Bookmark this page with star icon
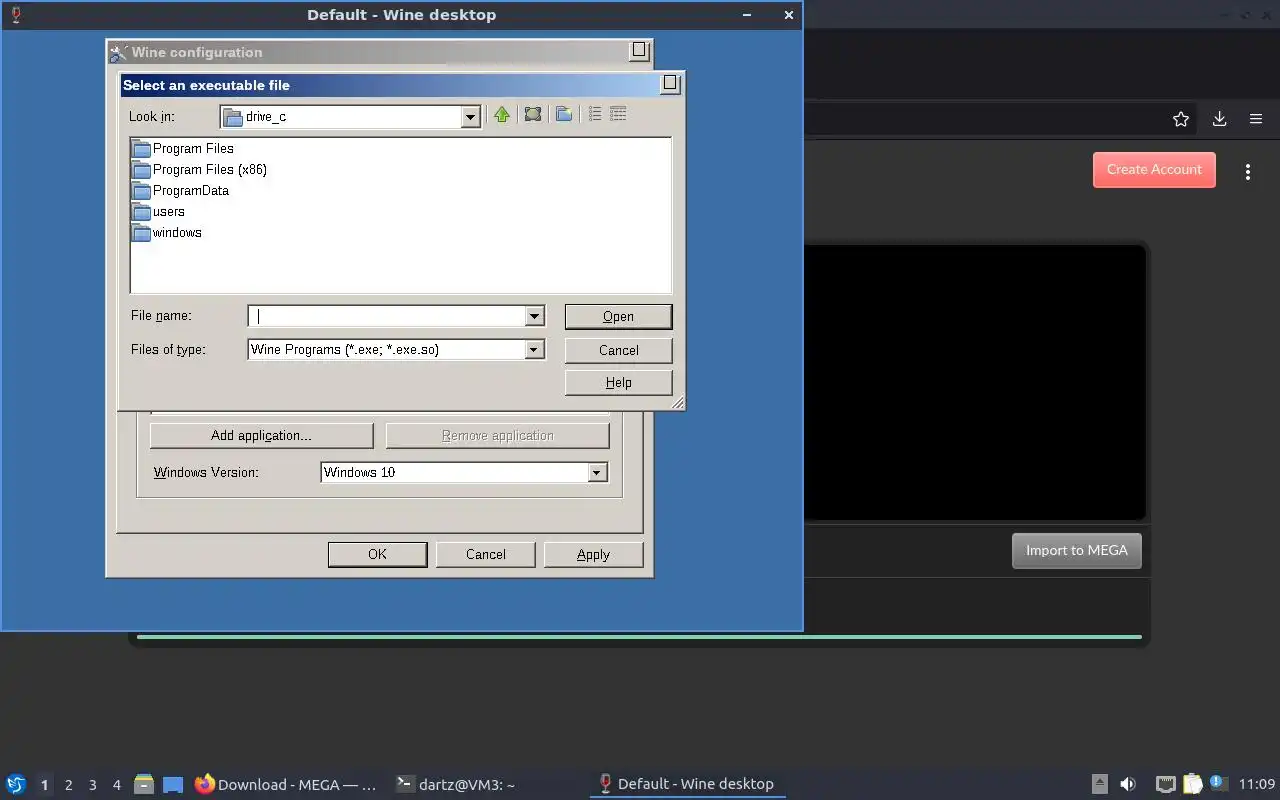Screen dimensions: 1280x800 (1181, 119)
